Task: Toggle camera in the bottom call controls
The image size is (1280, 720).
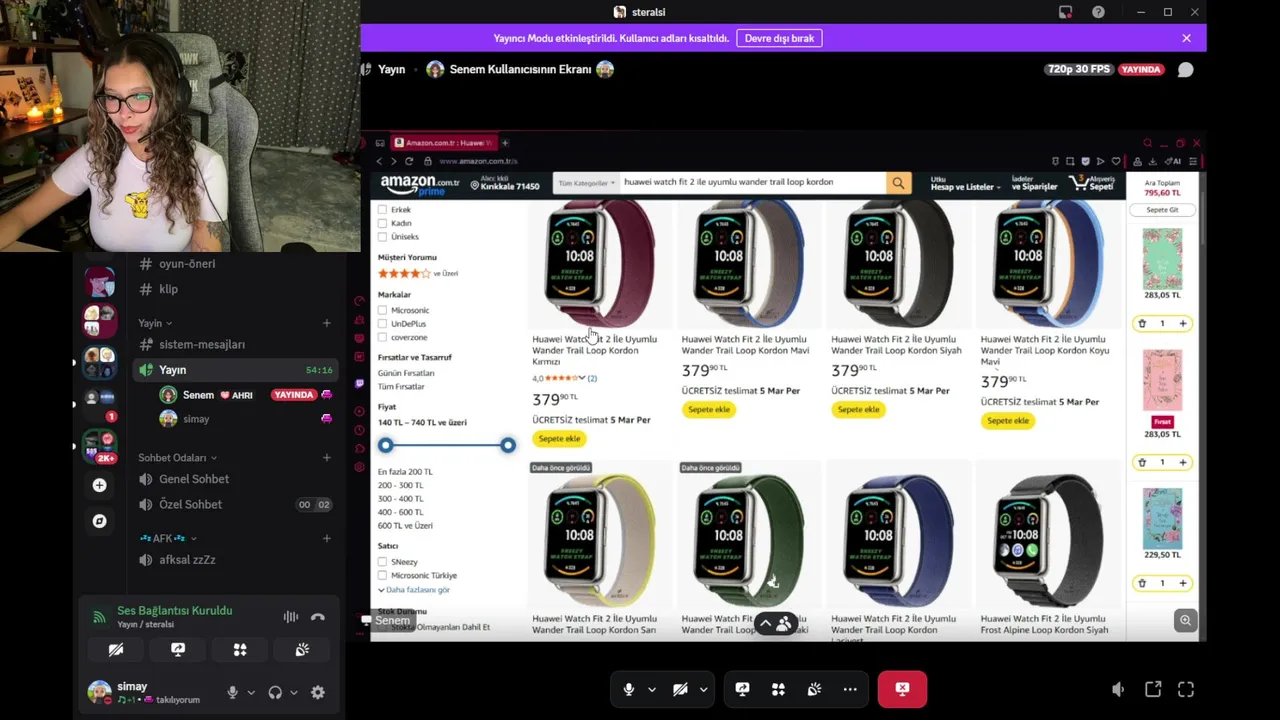Action: pos(680,689)
